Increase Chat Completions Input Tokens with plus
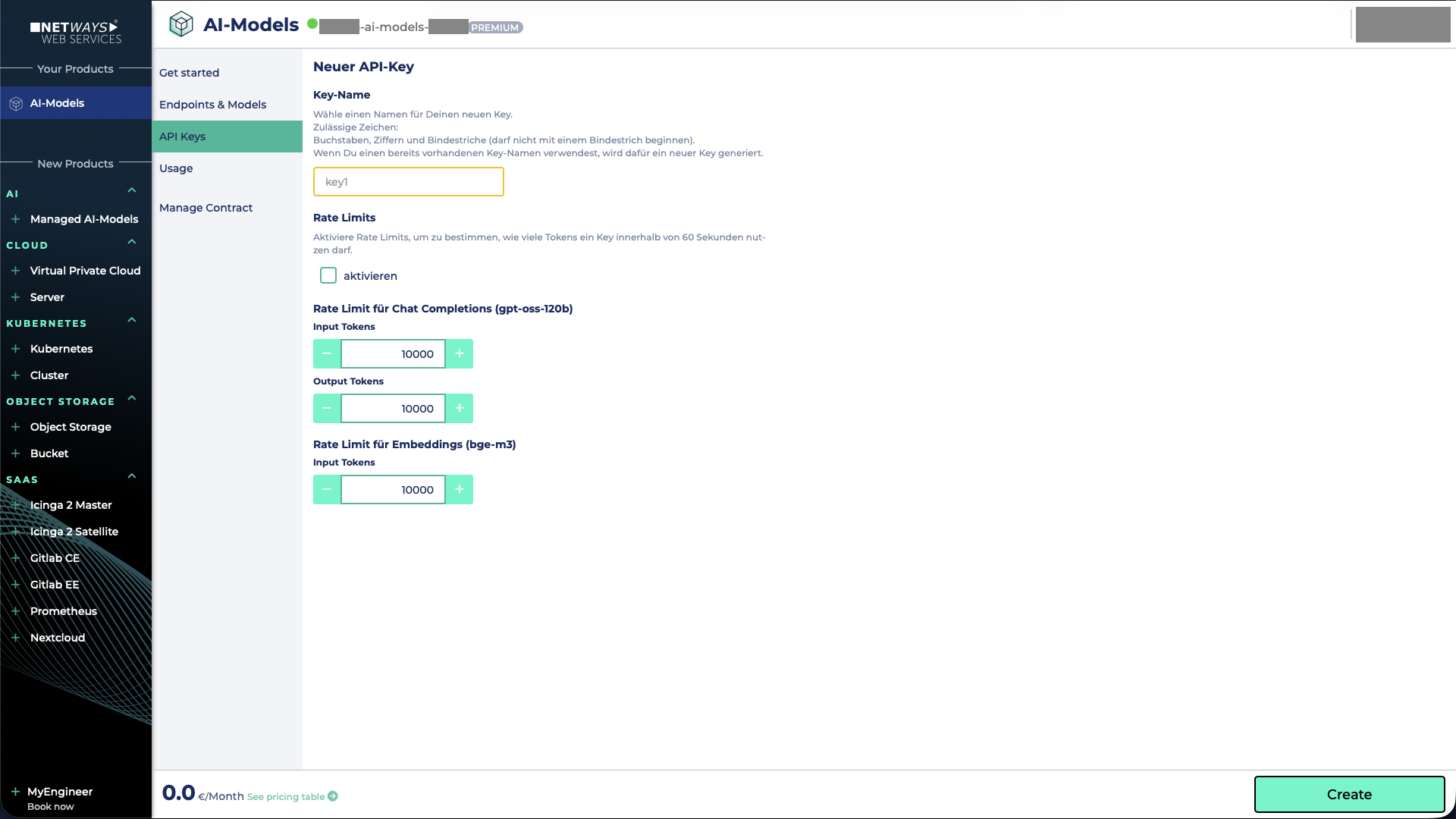Viewport: 1456px width, 819px height. tap(460, 354)
